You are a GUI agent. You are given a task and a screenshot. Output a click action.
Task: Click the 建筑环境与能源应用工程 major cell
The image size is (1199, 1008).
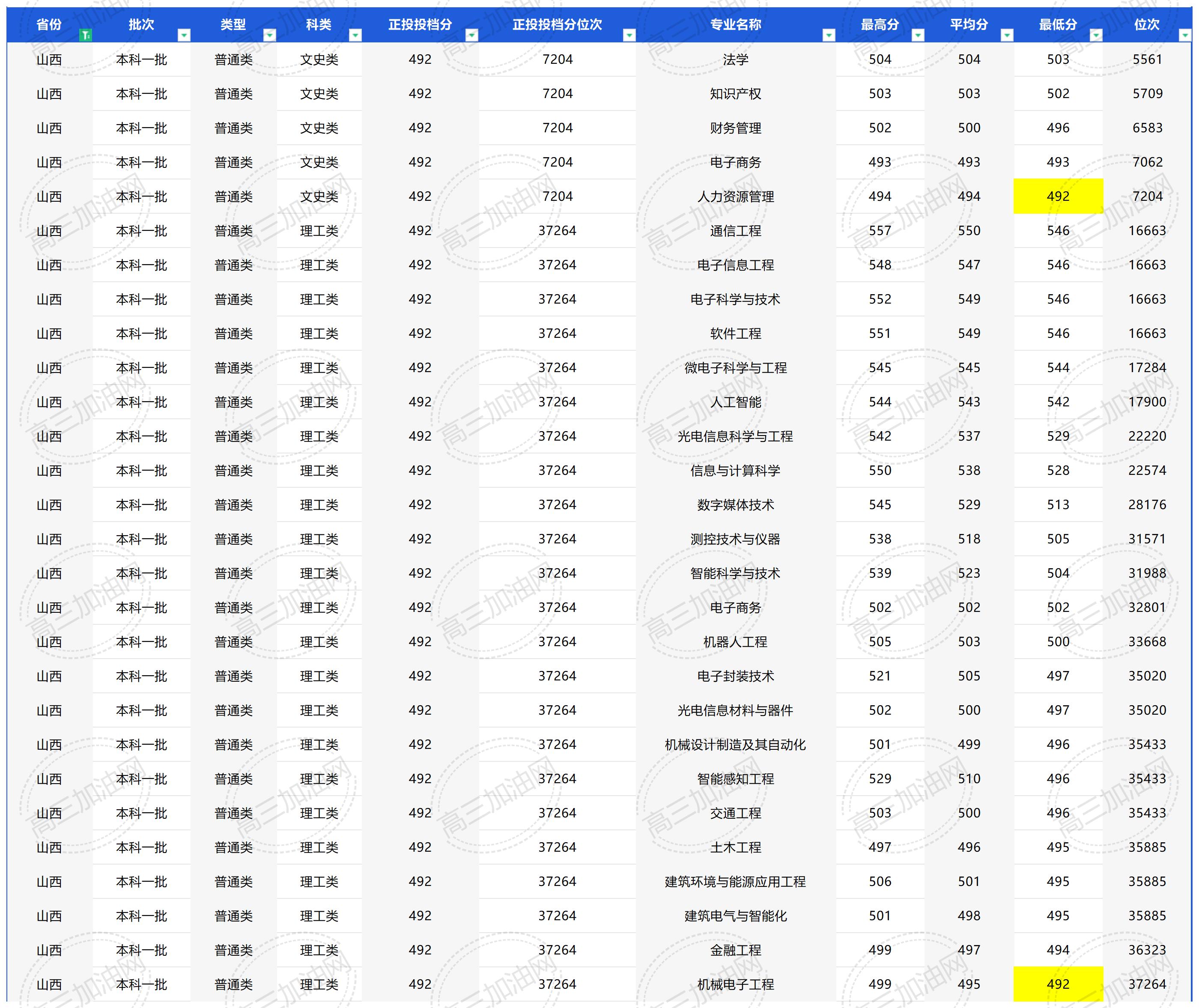click(736, 882)
